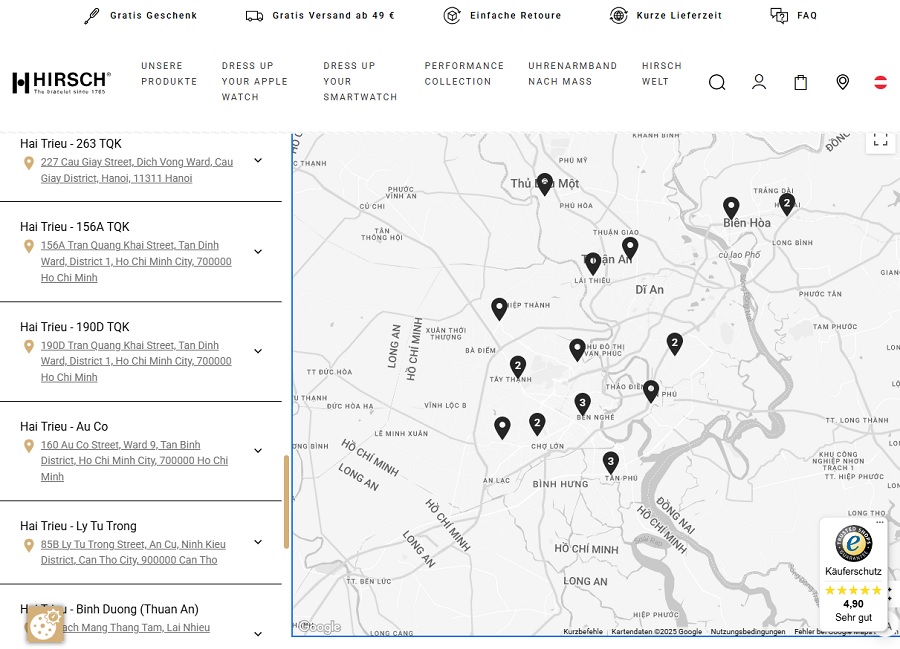This screenshot has width=900, height=649.
Task: Expand the Hai Trieu - Ly Tu Trong entry
Action: coord(258,542)
